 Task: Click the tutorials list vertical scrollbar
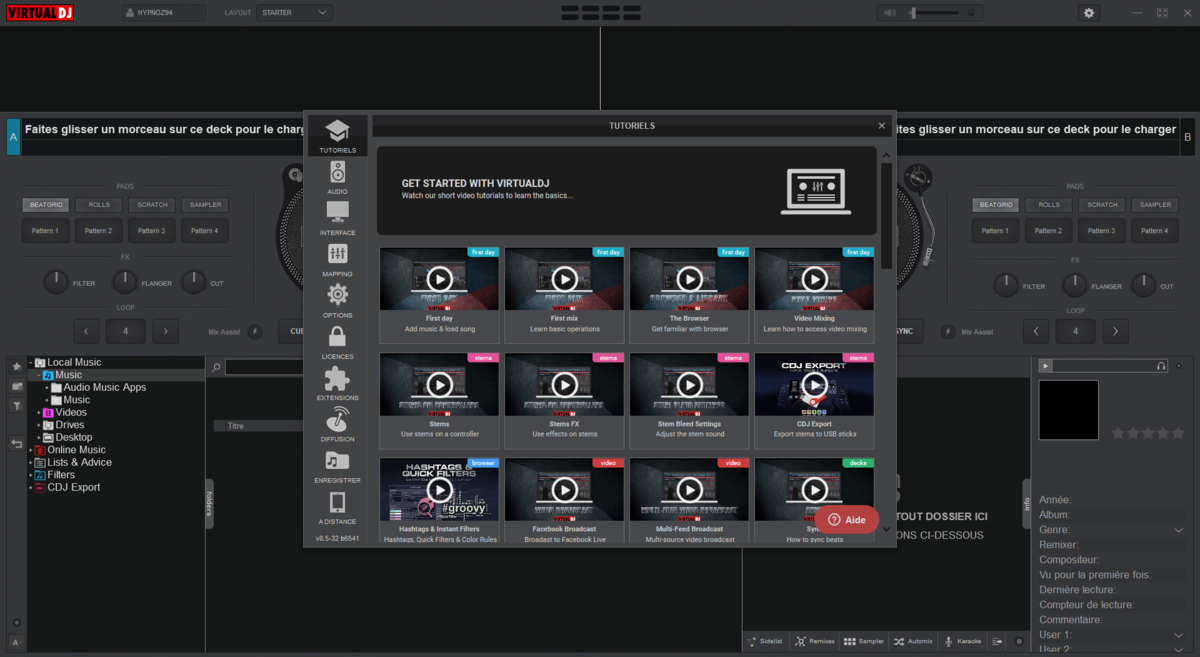pyautogui.click(x=886, y=217)
